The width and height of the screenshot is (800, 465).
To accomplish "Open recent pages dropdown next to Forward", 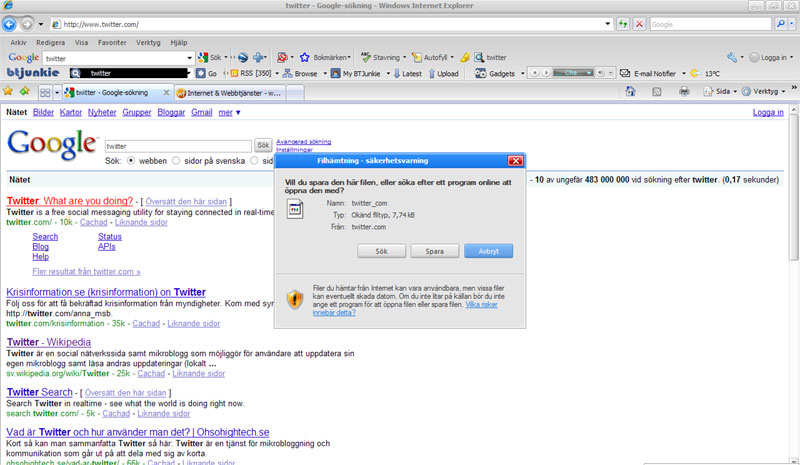I will coord(40,24).
